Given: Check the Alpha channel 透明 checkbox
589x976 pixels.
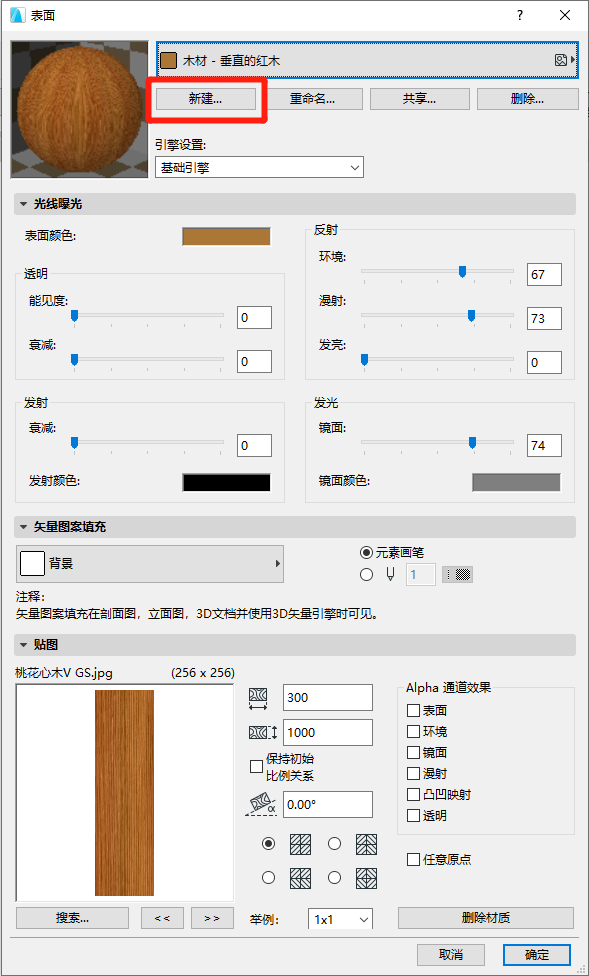Looking at the screenshot, I should (x=413, y=815).
